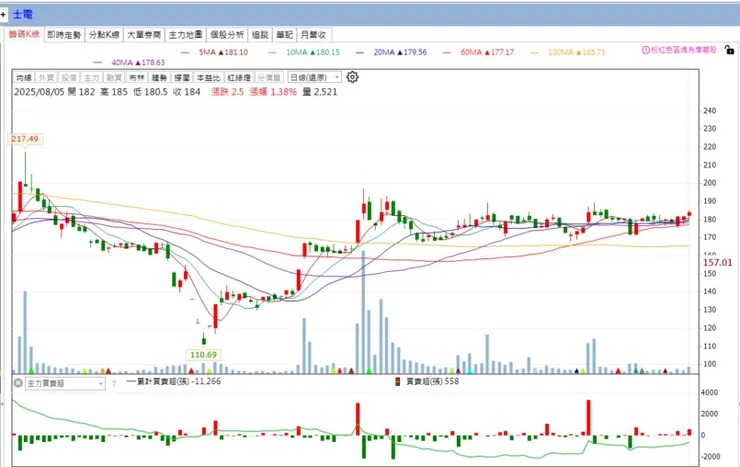This screenshot has height=467, width=740.
Task: Toggle the 融資 overlay button
Action: [114, 77]
